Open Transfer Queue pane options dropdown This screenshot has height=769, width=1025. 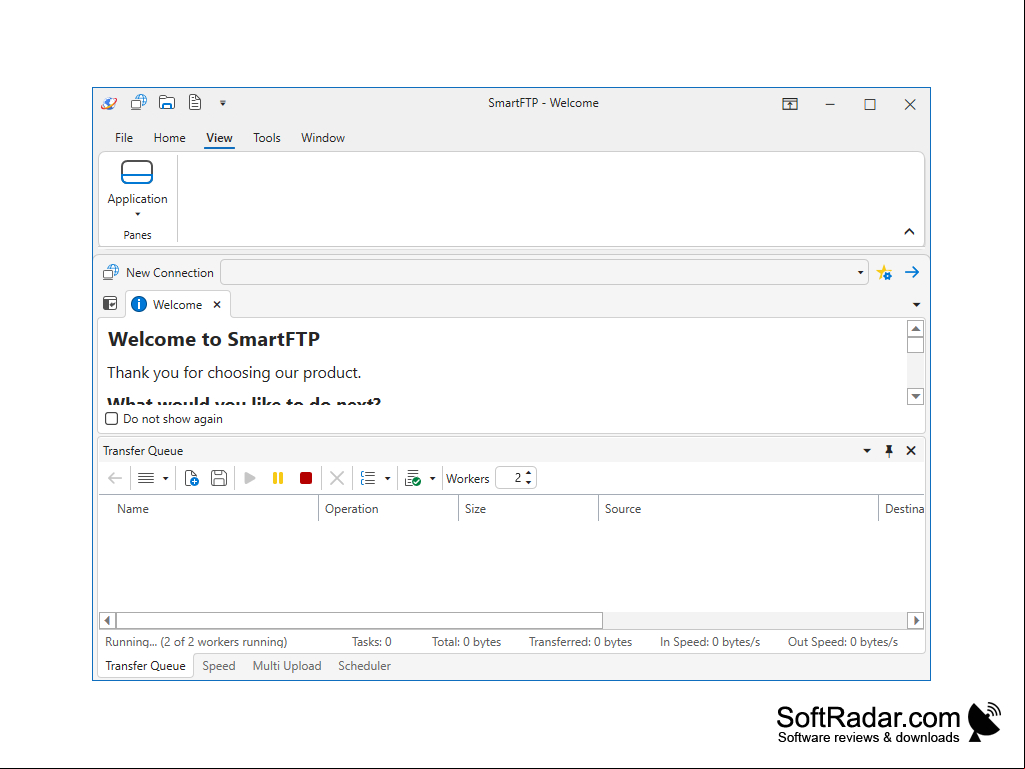click(x=867, y=451)
